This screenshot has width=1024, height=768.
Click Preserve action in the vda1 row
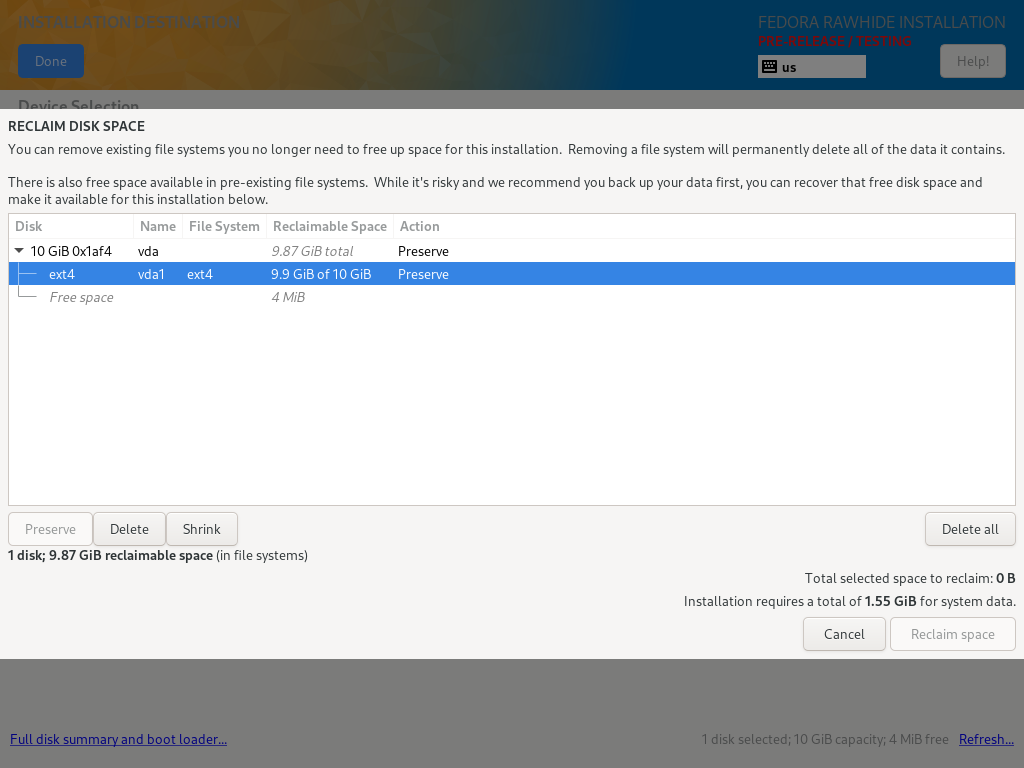click(423, 274)
